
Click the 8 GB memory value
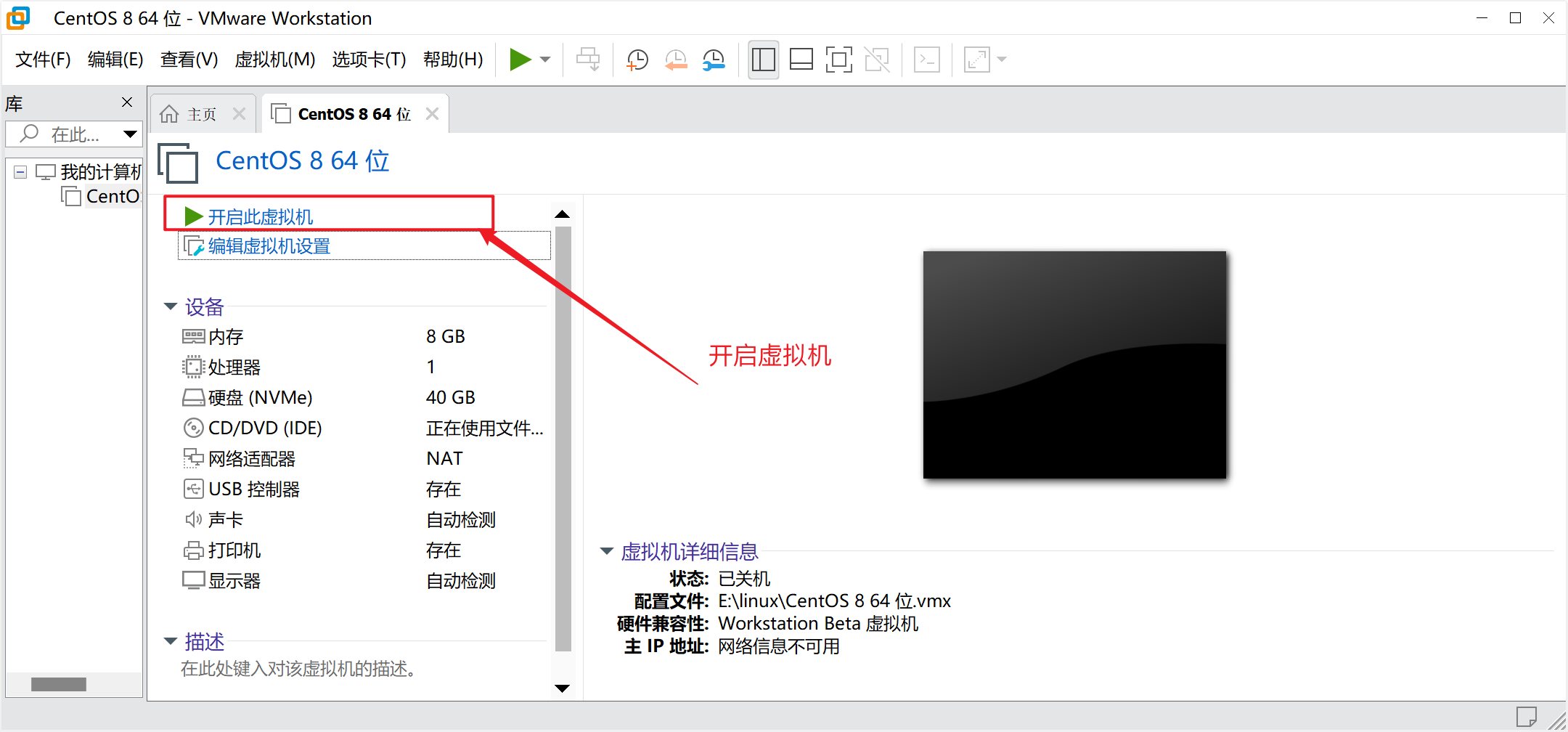(446, 337)
